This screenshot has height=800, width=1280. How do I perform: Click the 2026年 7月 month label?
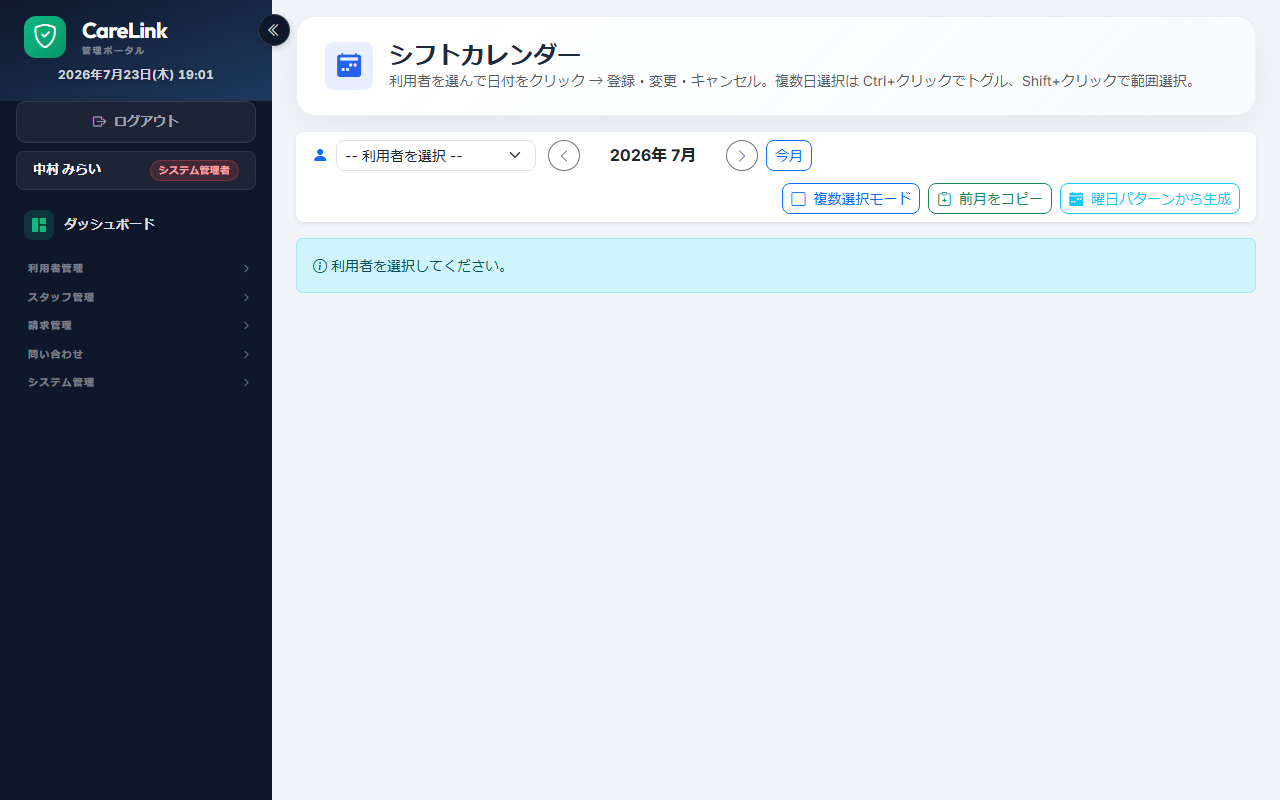pos(653,155)
